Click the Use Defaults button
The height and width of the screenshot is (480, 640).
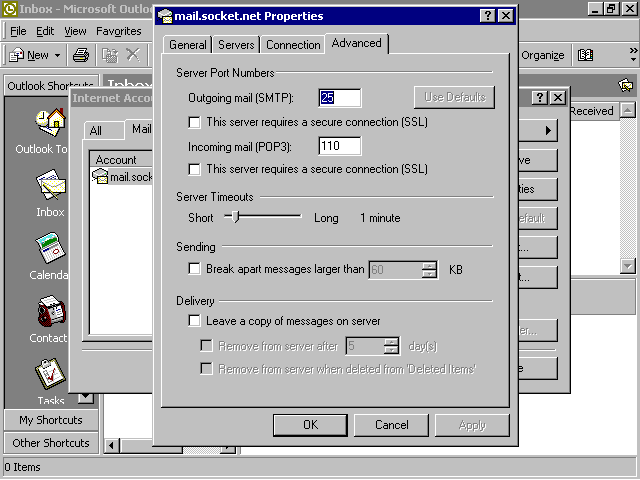tap(454, 97)
